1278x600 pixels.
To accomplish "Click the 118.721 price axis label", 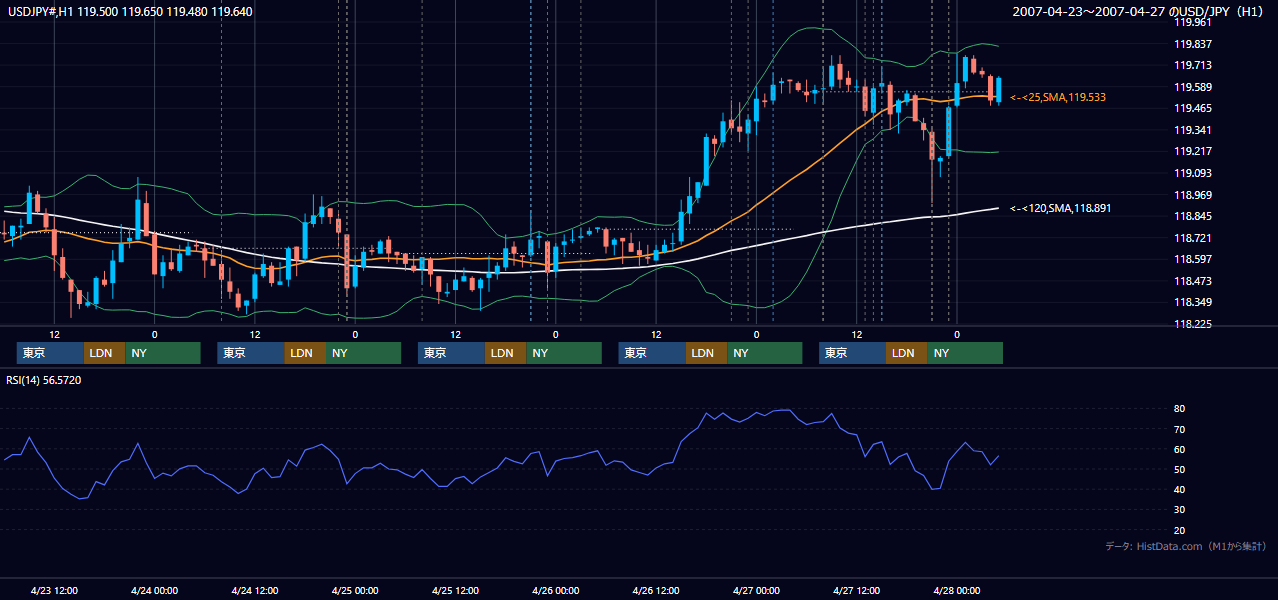I will point(1193,238).
